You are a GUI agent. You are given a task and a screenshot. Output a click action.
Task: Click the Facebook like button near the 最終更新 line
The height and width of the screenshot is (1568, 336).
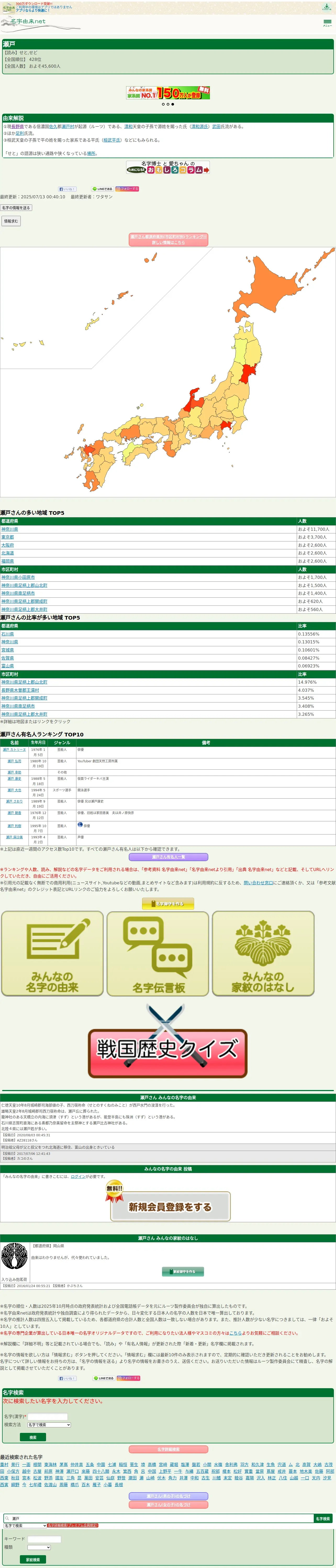pos(67,189)
